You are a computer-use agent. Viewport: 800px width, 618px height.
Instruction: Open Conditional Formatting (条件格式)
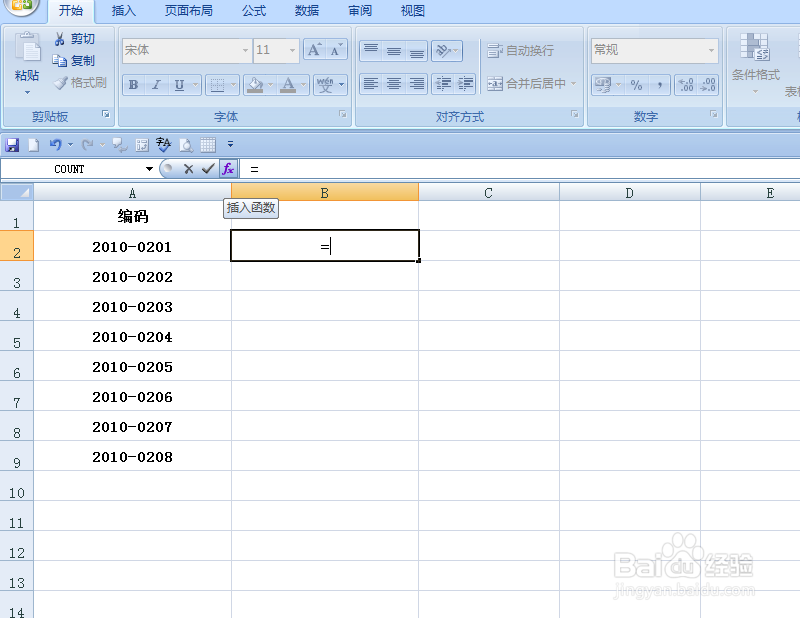(755, 63)
